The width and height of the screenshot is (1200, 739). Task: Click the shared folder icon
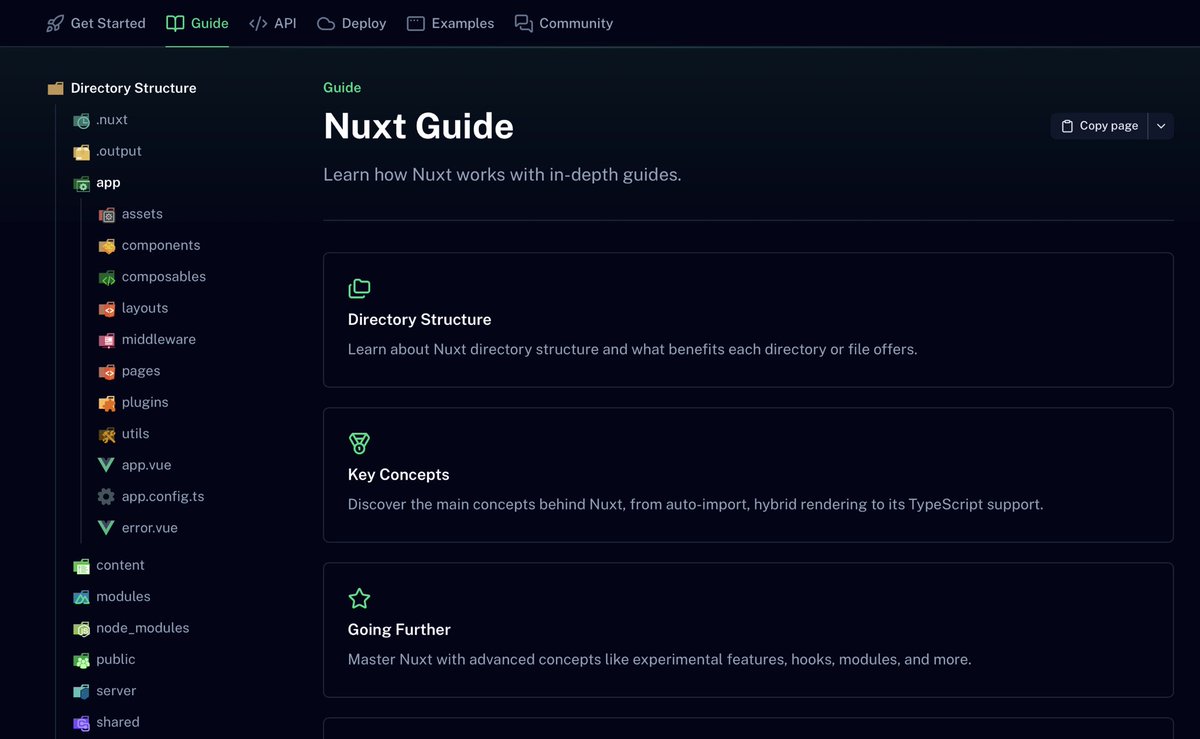[x=82, y=723]
